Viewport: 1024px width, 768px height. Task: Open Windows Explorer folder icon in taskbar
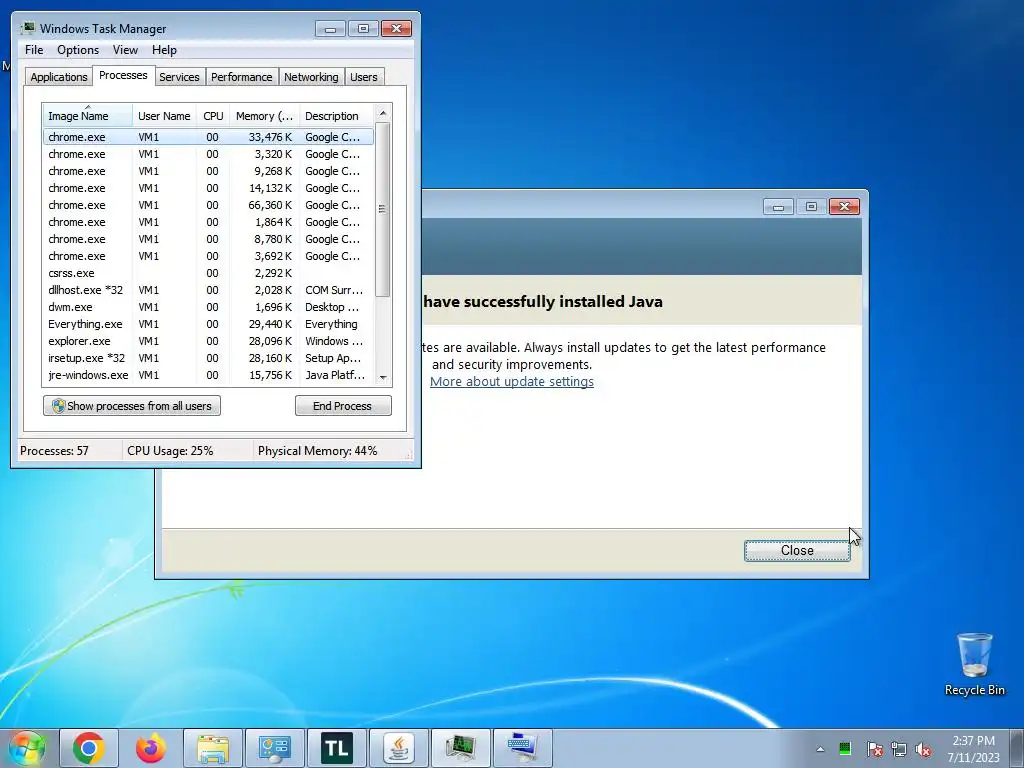tap(213, 748)
